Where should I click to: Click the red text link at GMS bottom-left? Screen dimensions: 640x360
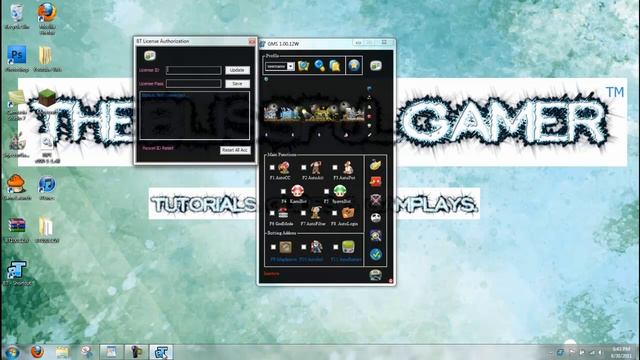pyautogui.click(x=271, y=273)
